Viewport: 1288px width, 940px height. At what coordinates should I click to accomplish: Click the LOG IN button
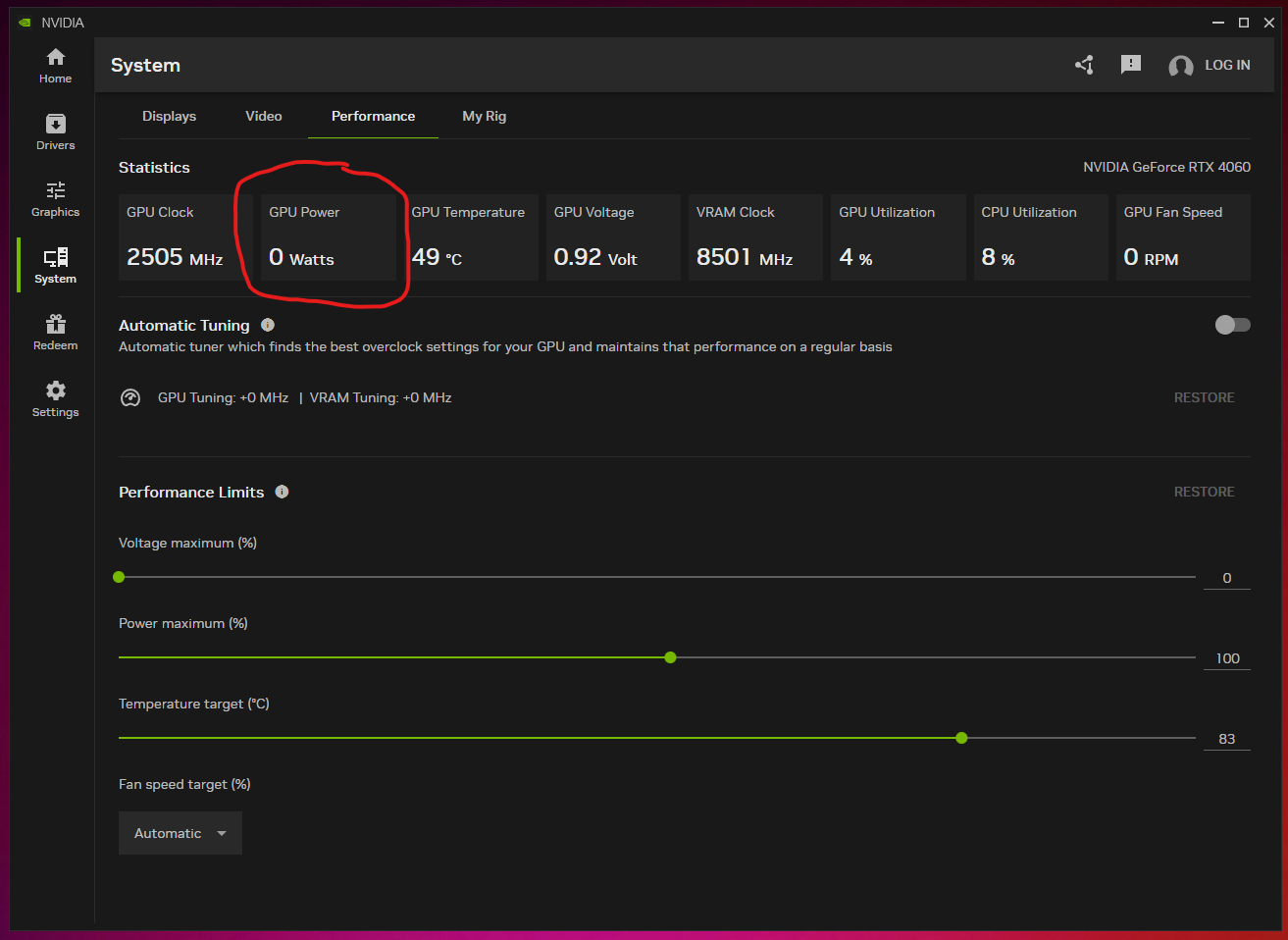tap(1226, 65)
